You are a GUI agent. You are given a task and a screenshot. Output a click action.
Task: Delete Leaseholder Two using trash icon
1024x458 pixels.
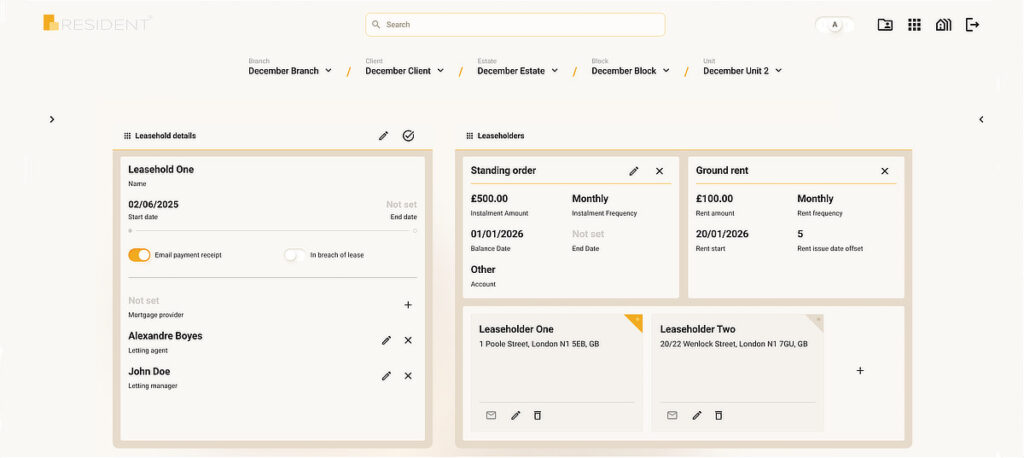click(718, 415)
